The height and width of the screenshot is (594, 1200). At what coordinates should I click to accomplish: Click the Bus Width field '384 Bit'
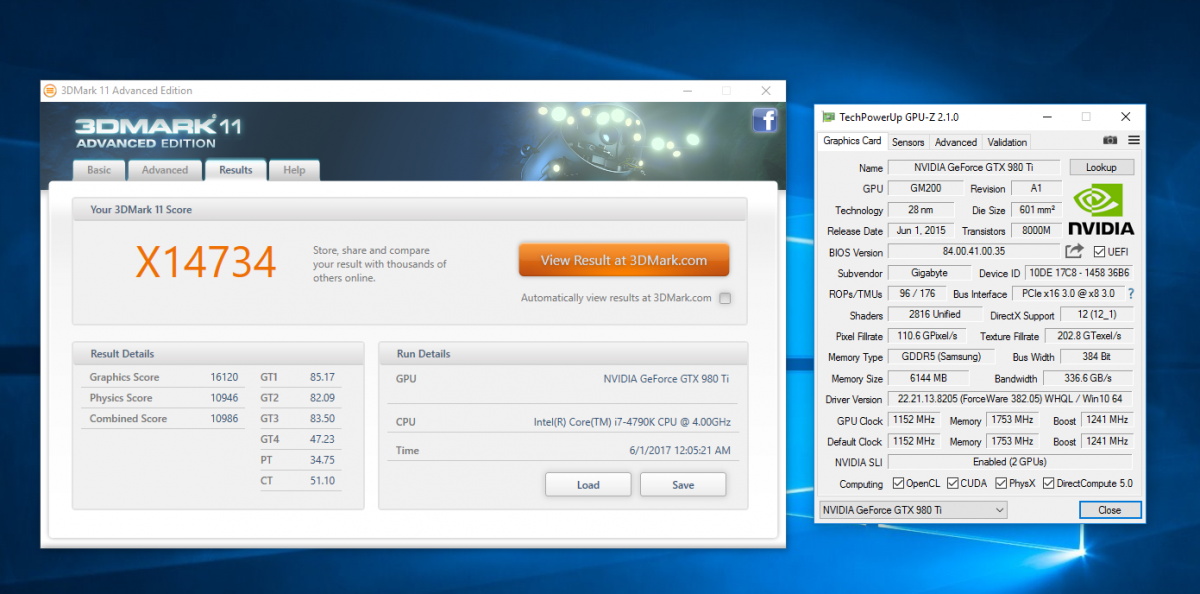pyautogui.click(x=1097, y=357)
